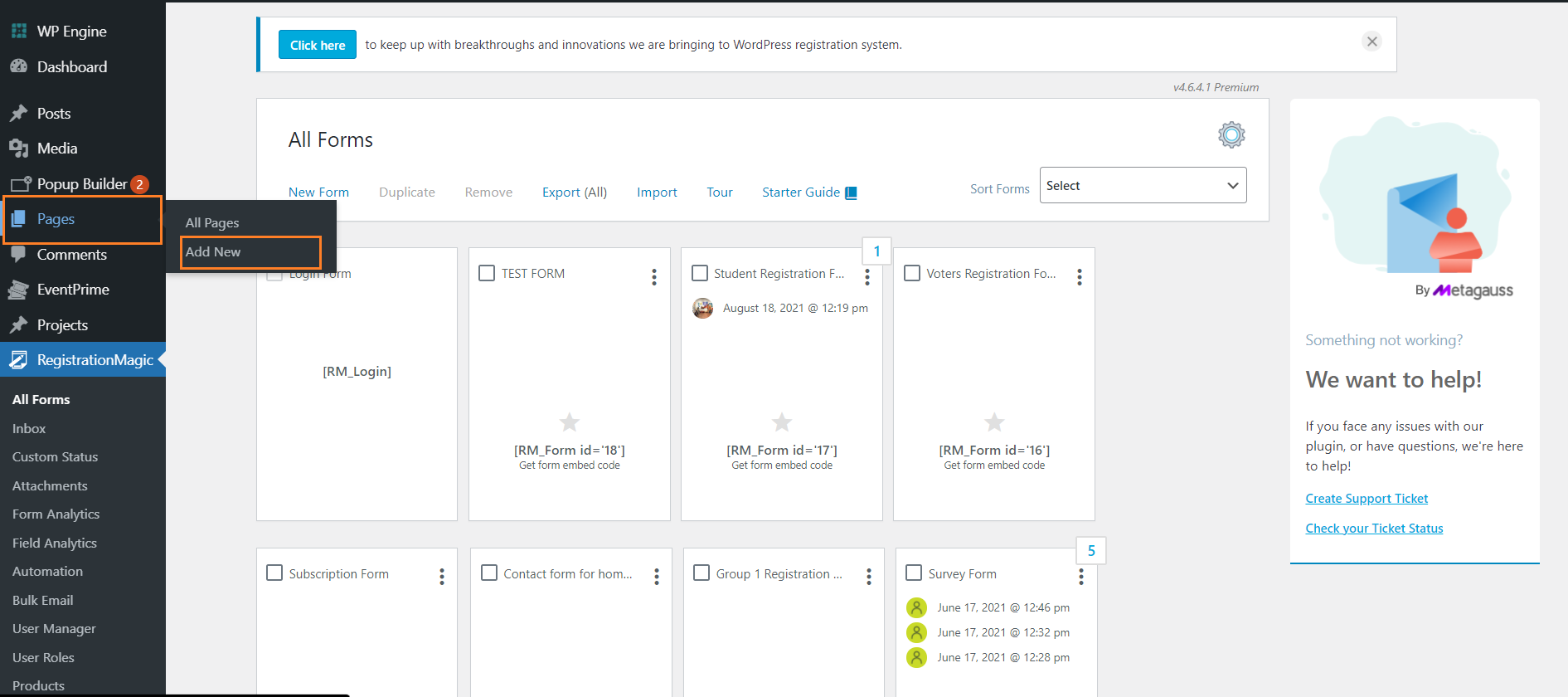Click the Starter Guide book icon
The image size is (1568, 697).
coord(851,193)
